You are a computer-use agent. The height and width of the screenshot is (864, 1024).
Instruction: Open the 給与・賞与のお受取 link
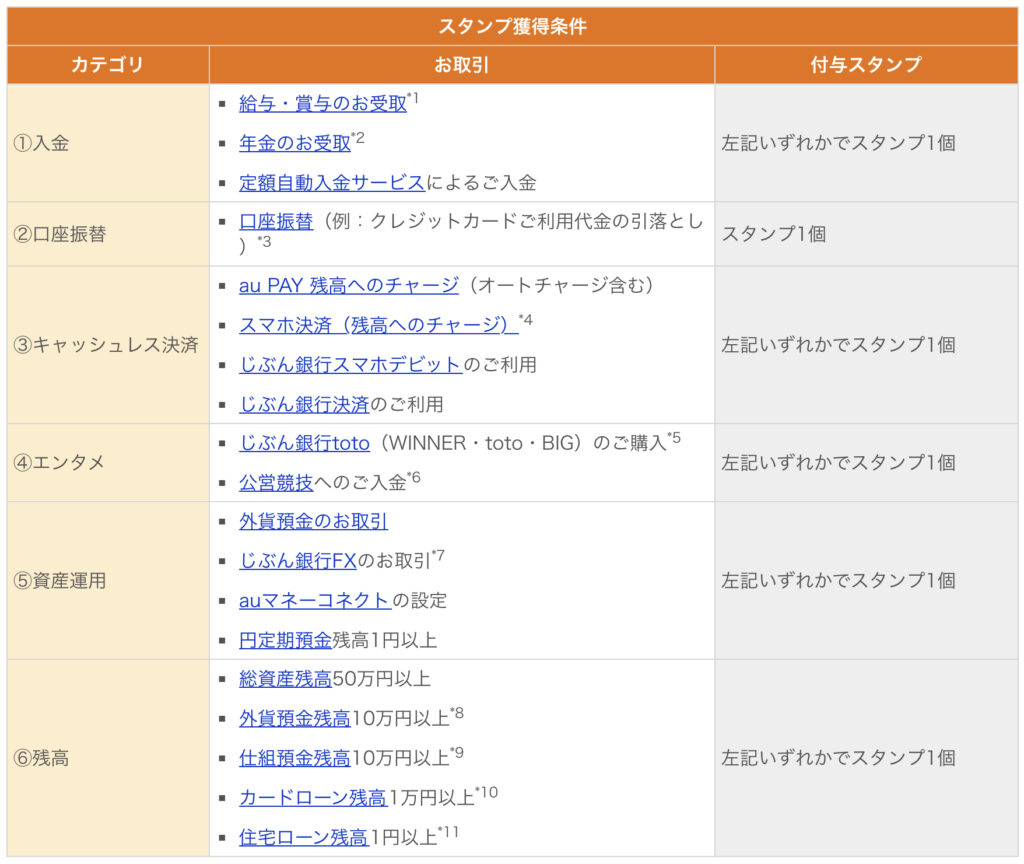coord(323,104)
